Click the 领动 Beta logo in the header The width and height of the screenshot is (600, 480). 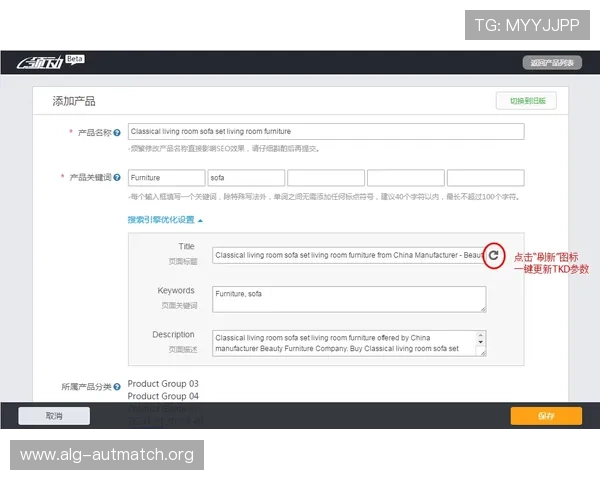(51, 61)
